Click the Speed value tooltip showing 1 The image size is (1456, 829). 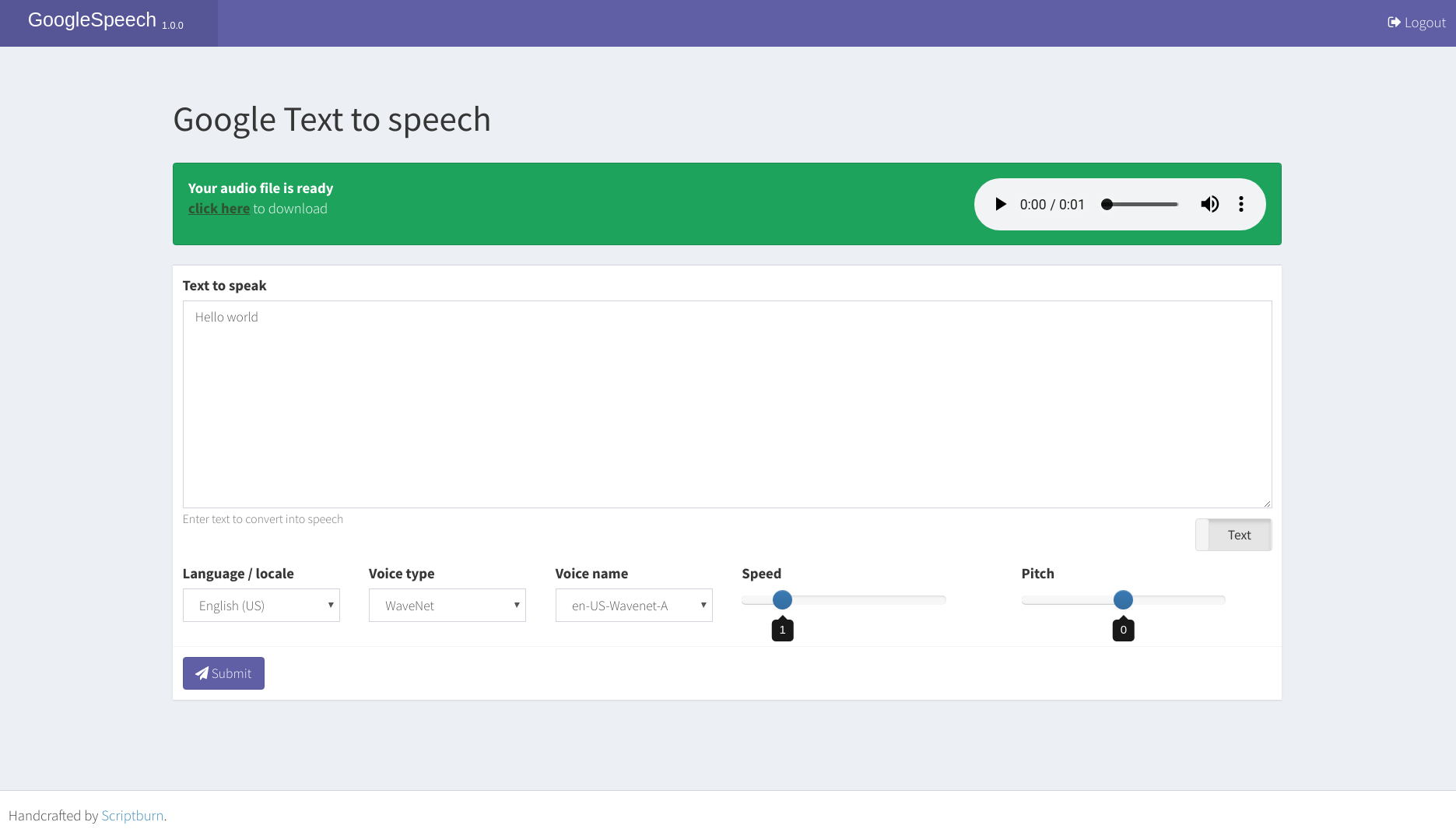(782, 629)
